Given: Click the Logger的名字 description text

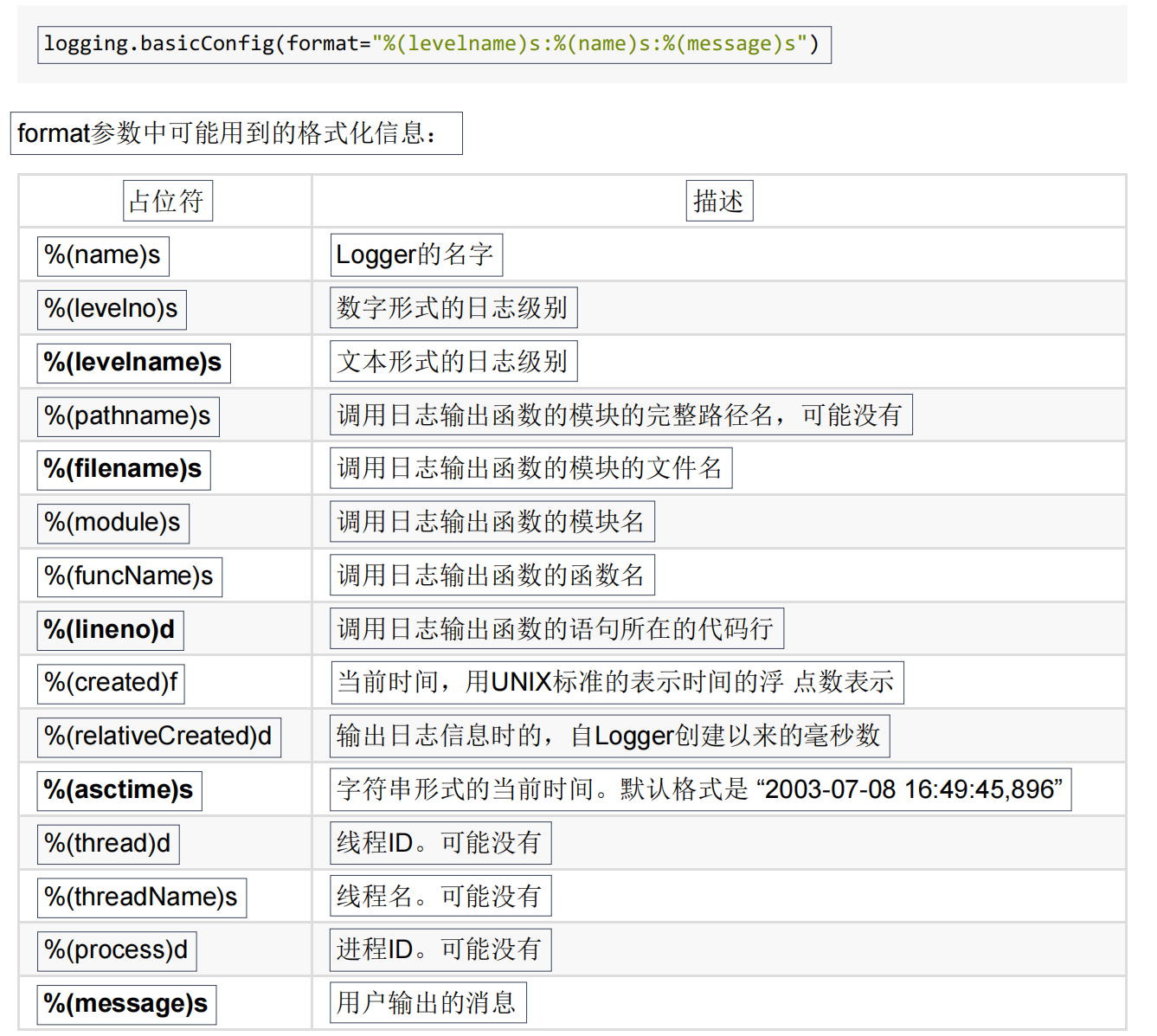Looking at the screenshot, I should [415, 255].
